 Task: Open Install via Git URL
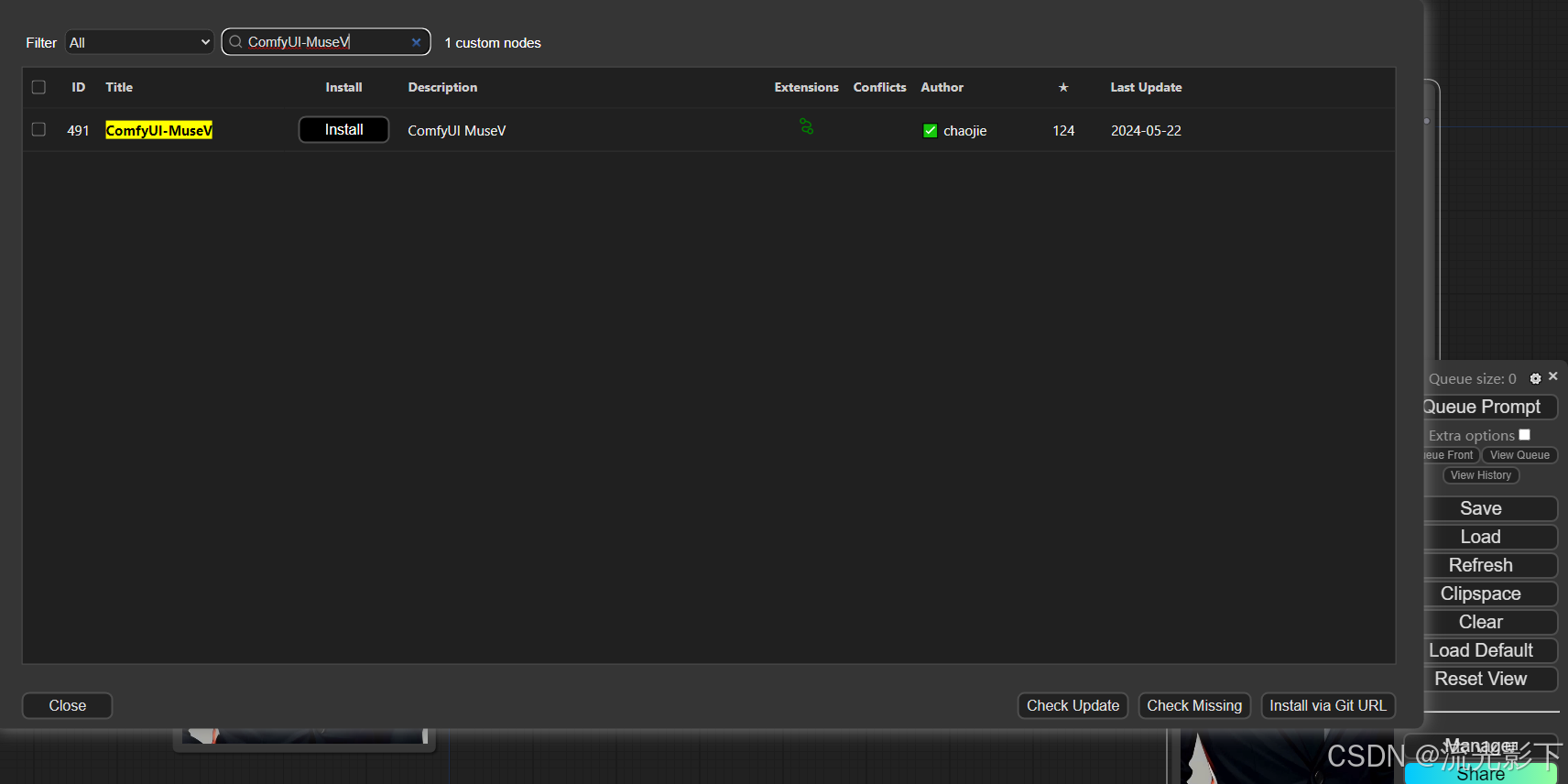(1328, 705)
